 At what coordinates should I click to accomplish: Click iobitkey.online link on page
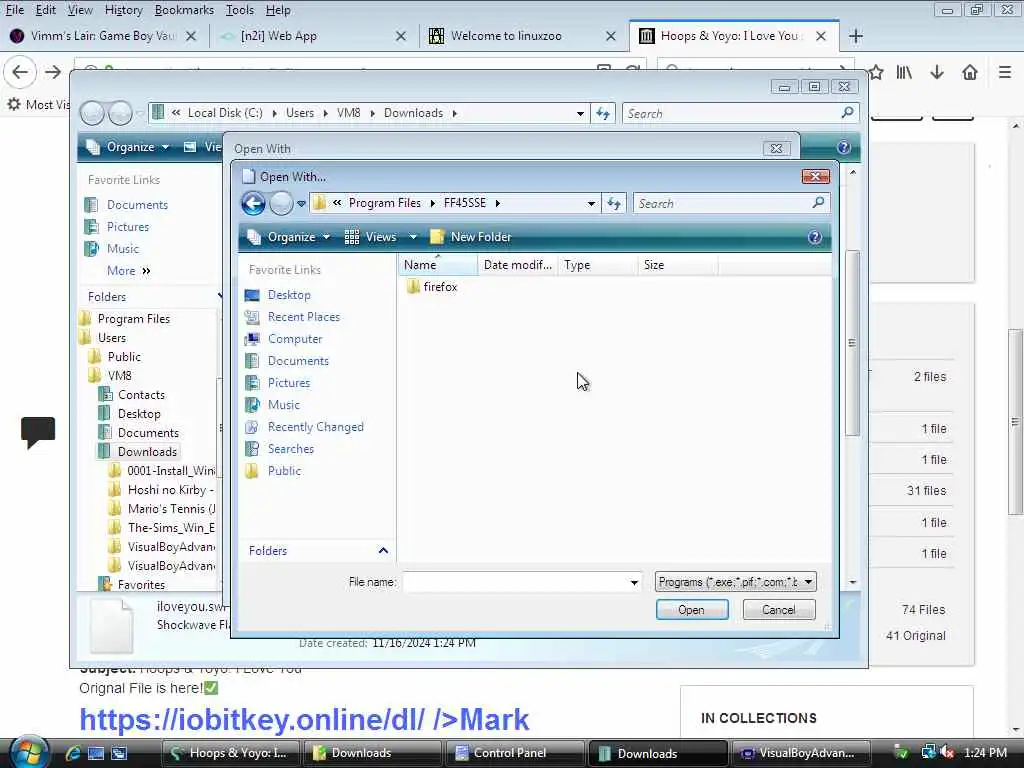pos(304,719)
